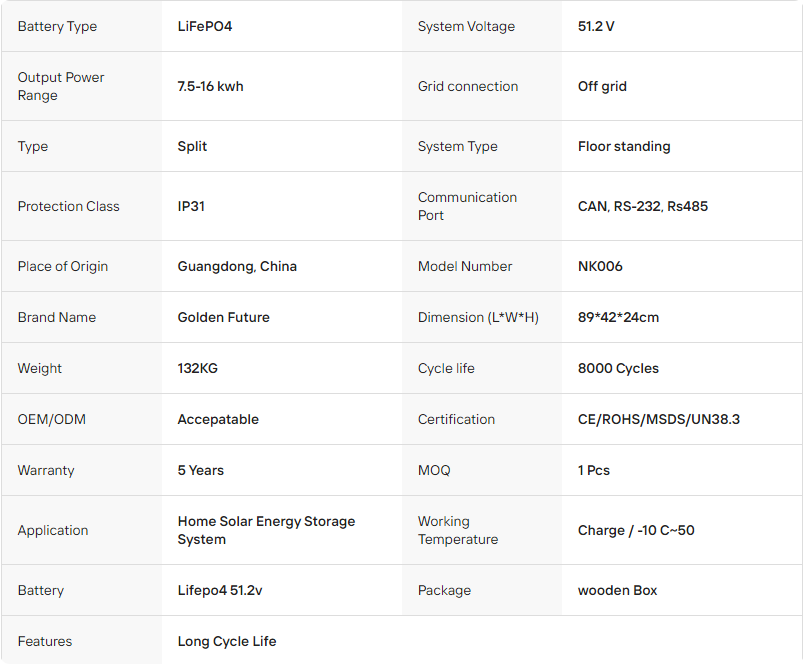This screenshot has height=664, width=804.
Task: Click the CE/ROHS/MSDS/UN38.3 certification text
Action: [x=658, y=419]
